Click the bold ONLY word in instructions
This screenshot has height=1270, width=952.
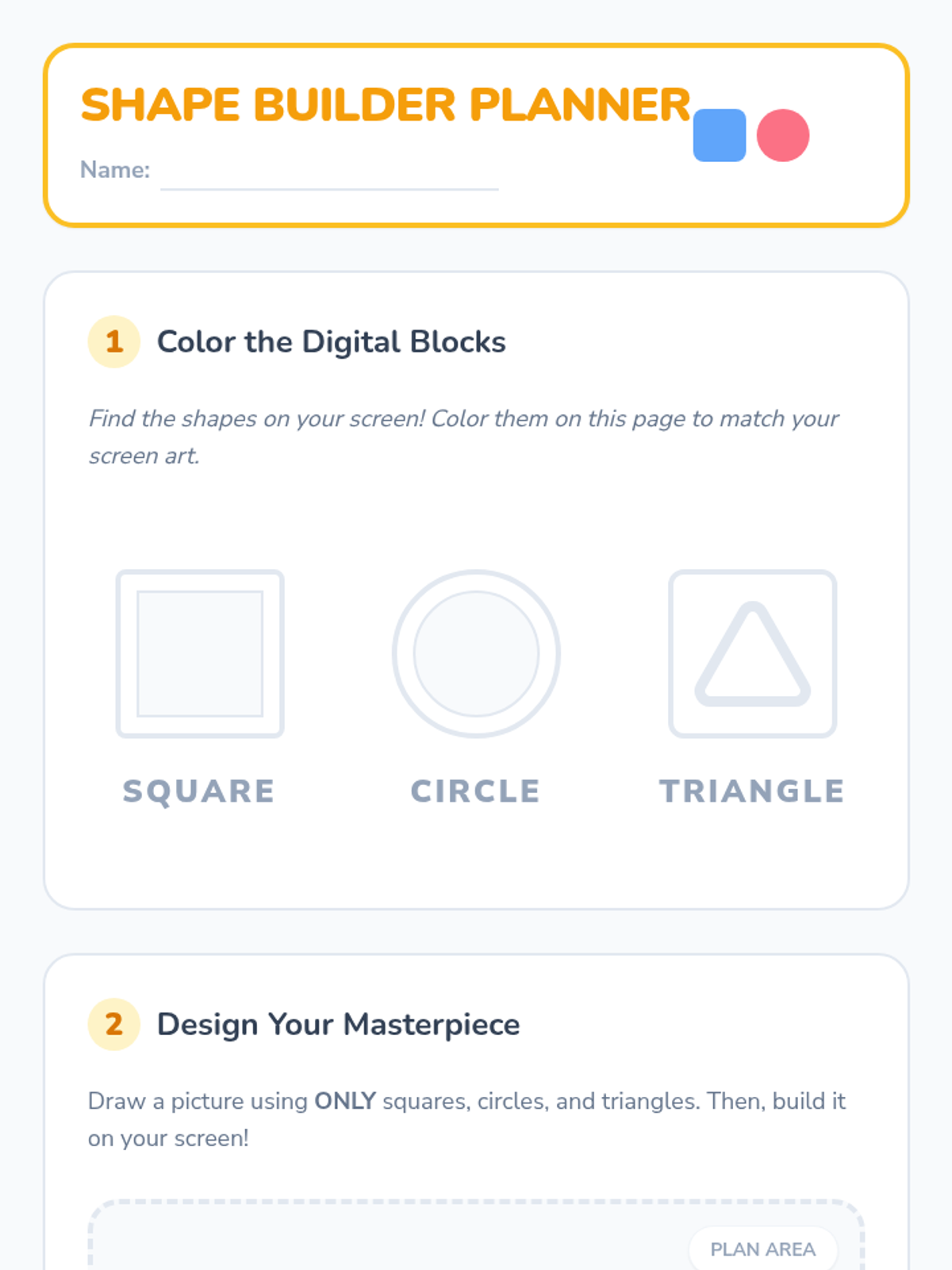pos(345,1101)
